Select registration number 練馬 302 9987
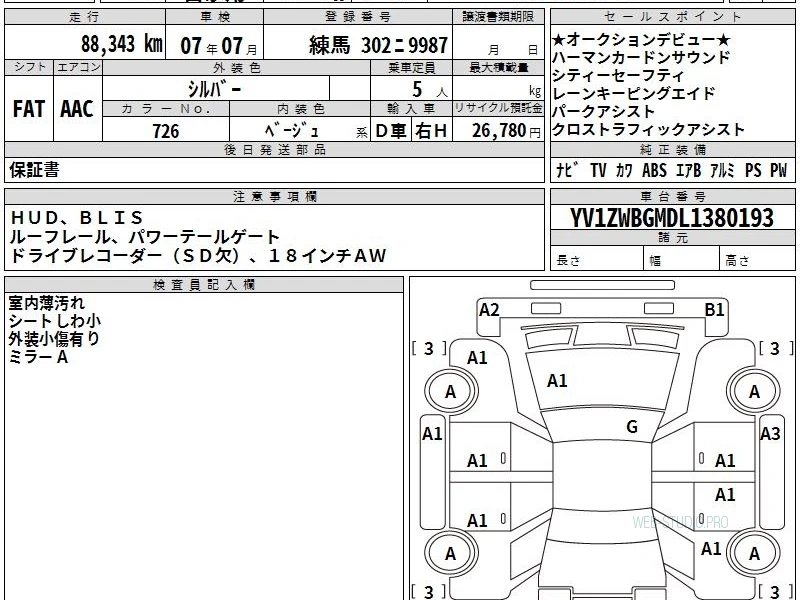The width and height of the screenshot is (800, 600). tap(379, 46)
